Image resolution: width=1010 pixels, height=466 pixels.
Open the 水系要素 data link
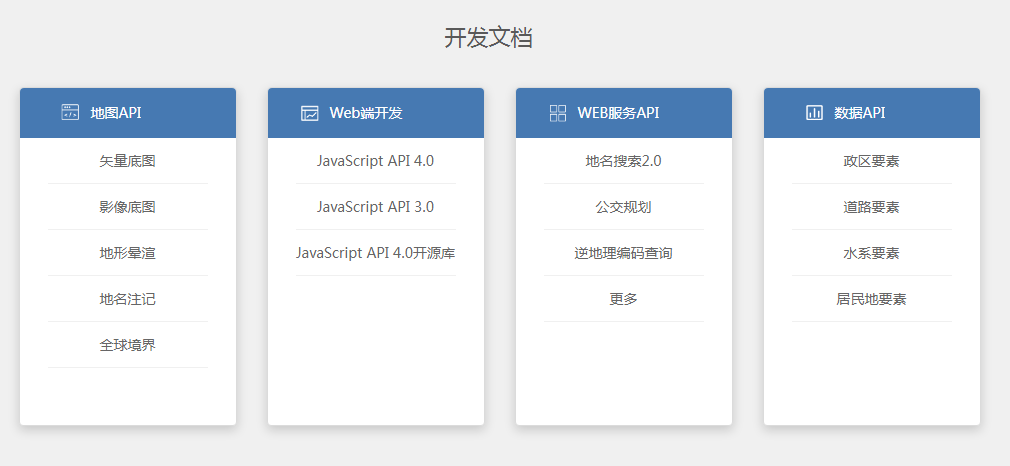point(871,253)
